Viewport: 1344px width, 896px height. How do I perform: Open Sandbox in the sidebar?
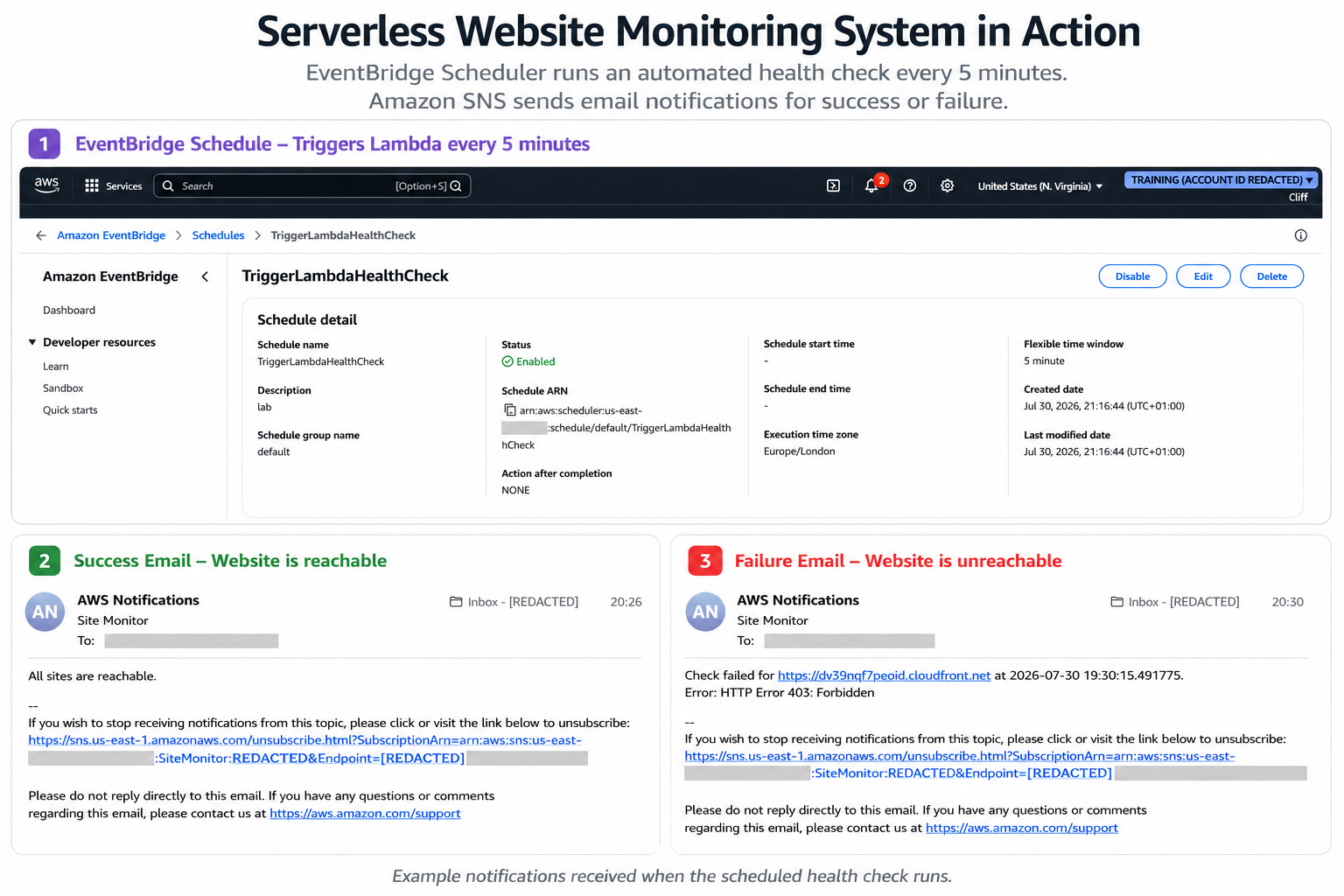click(x=63, y=388)
